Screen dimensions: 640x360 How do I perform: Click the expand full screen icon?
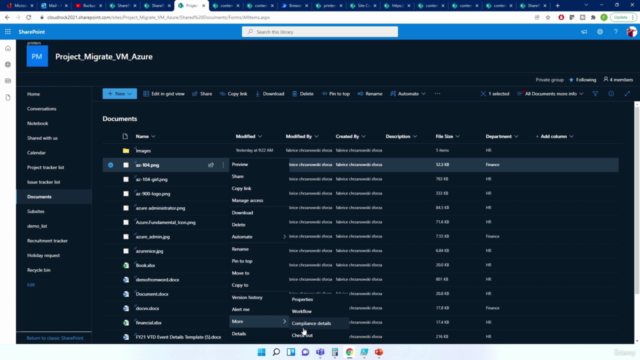click(627, 94)
